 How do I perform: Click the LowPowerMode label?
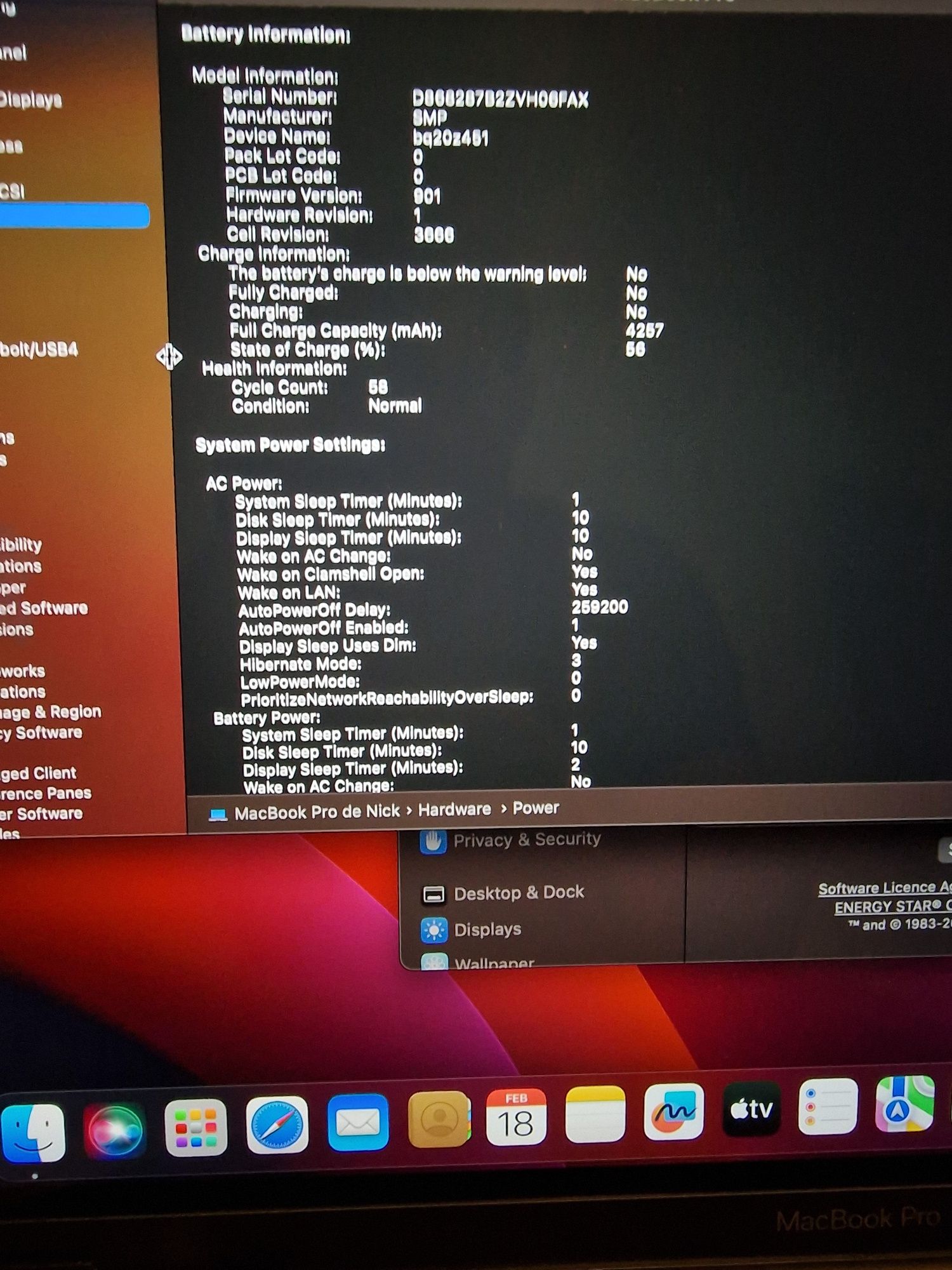point(300,682)
